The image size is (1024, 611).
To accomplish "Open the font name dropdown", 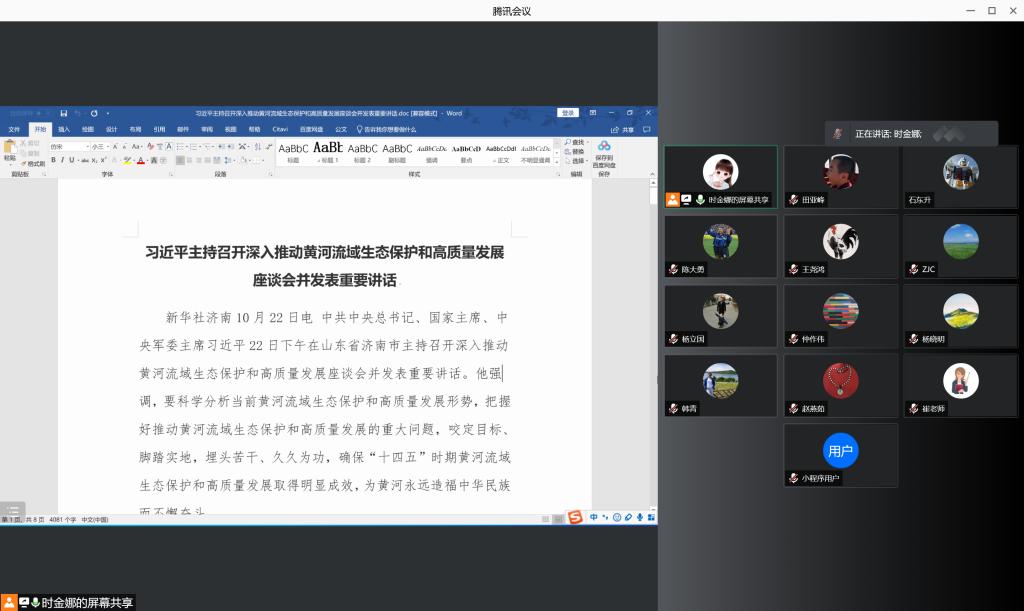I will (x=86, y=146).
